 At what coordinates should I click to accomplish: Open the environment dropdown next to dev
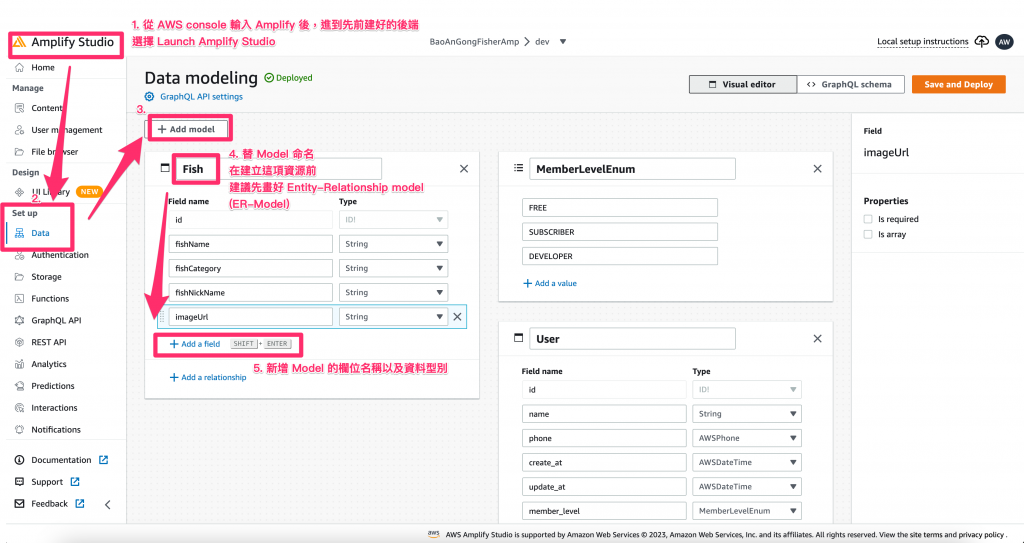pos(563,42)
